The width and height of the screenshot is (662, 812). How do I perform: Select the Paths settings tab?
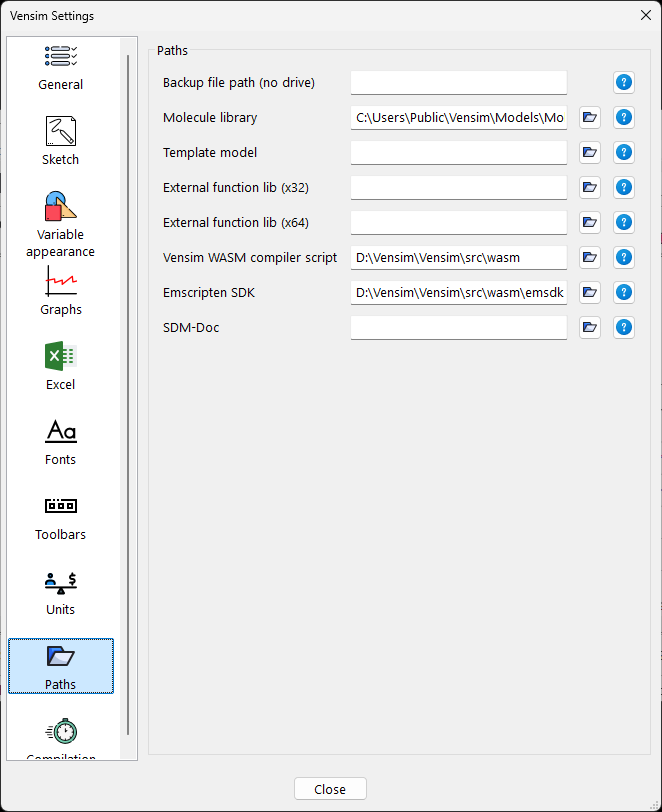click(x=61, y=666)
